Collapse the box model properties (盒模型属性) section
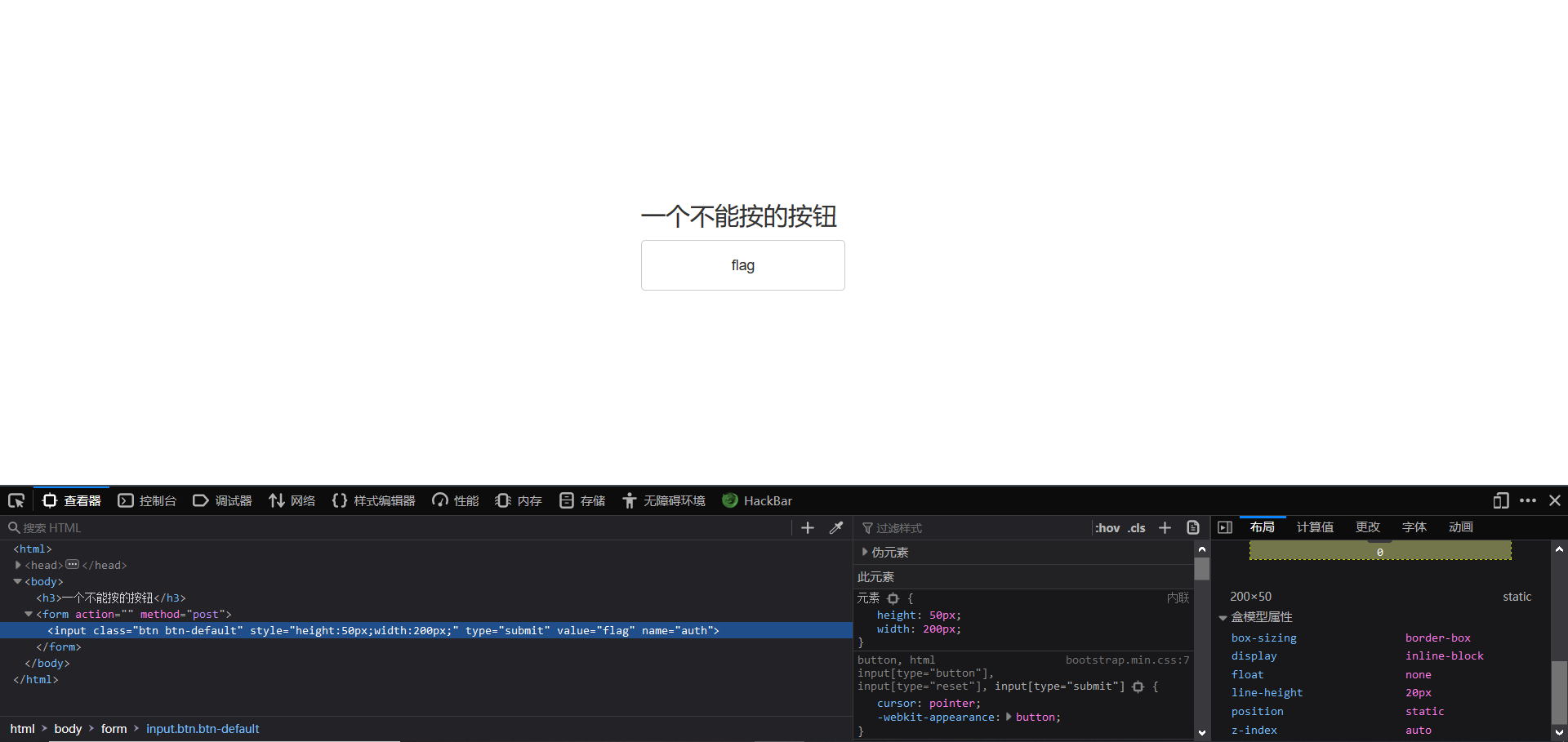Image resolution: width=1568 pixels, height=742 pixels. click(x=1223, y=617)
